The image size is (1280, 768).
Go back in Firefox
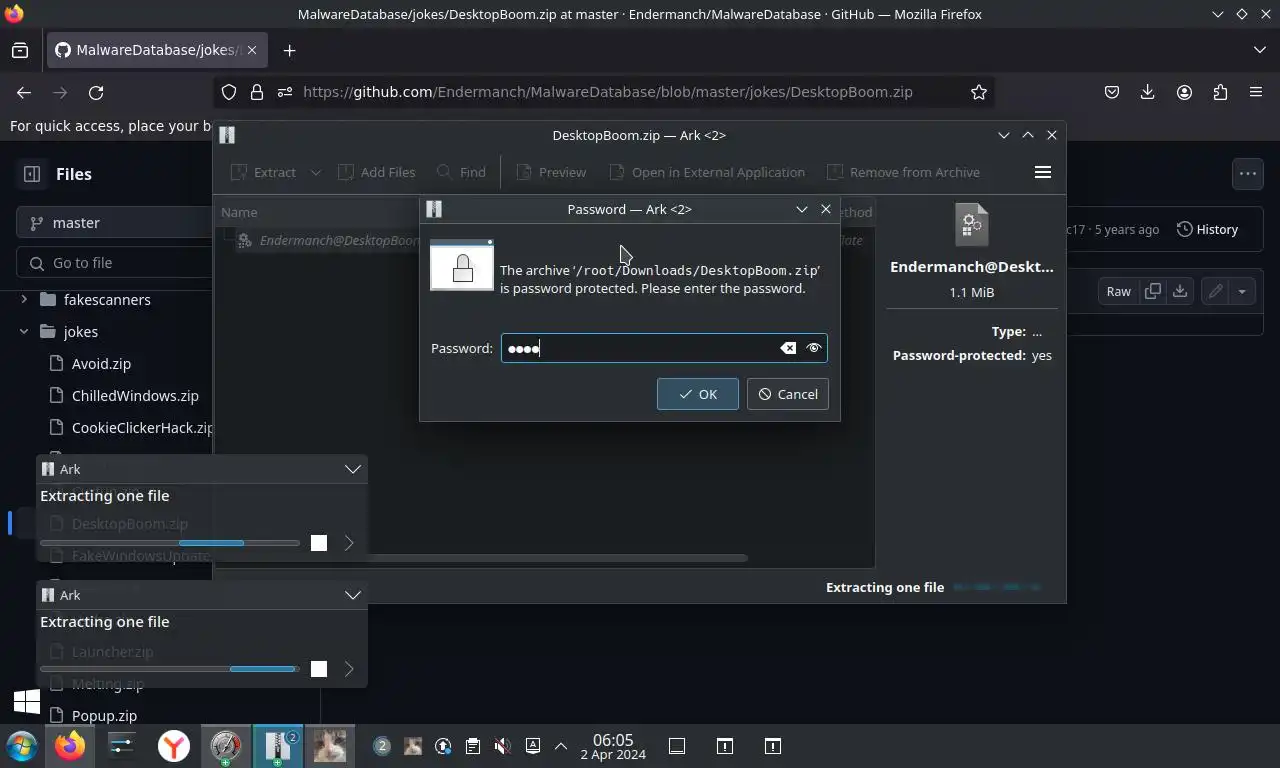(x=24, y=92)
